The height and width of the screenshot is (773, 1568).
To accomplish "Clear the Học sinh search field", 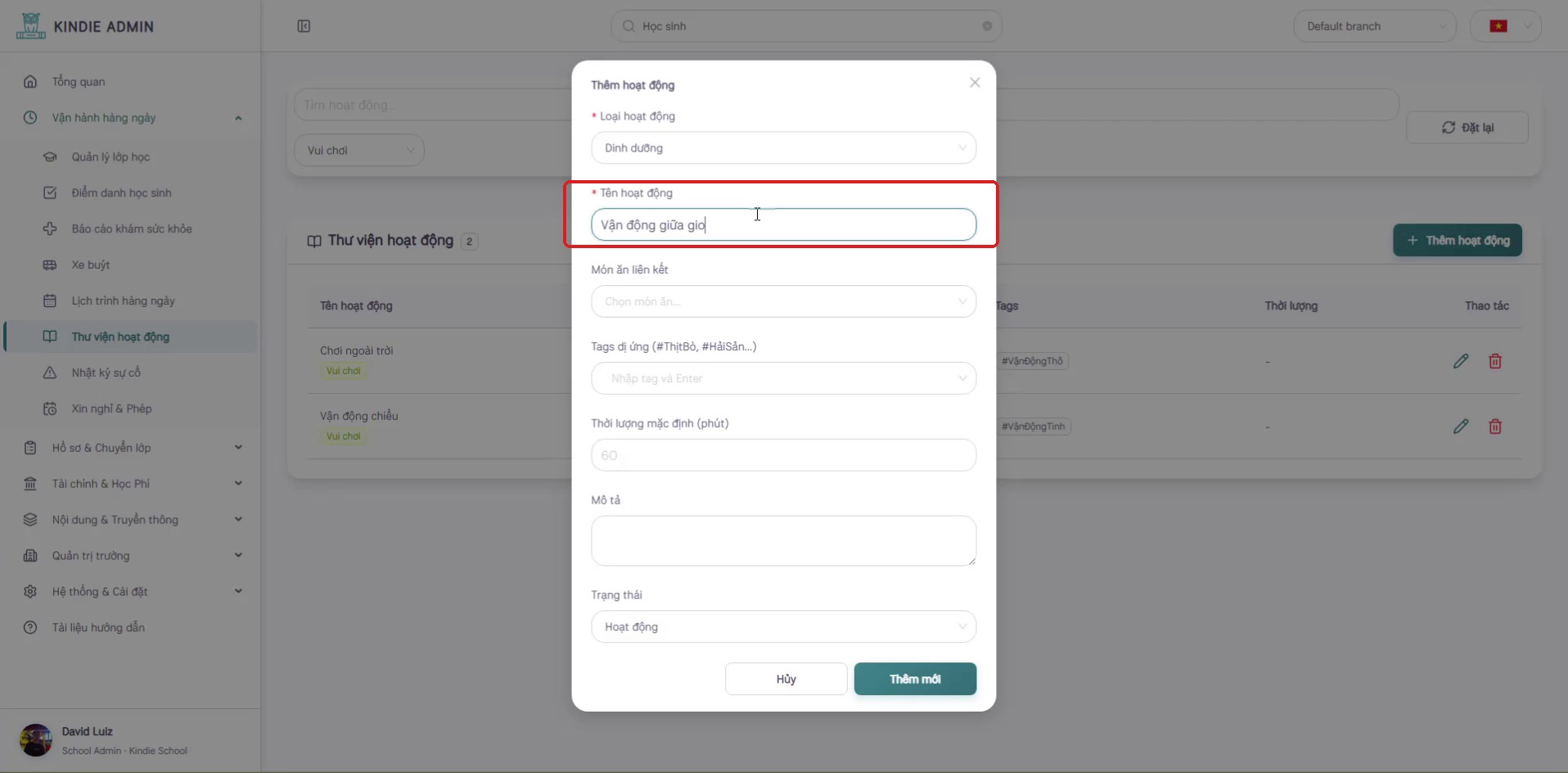I will (987, 26).
